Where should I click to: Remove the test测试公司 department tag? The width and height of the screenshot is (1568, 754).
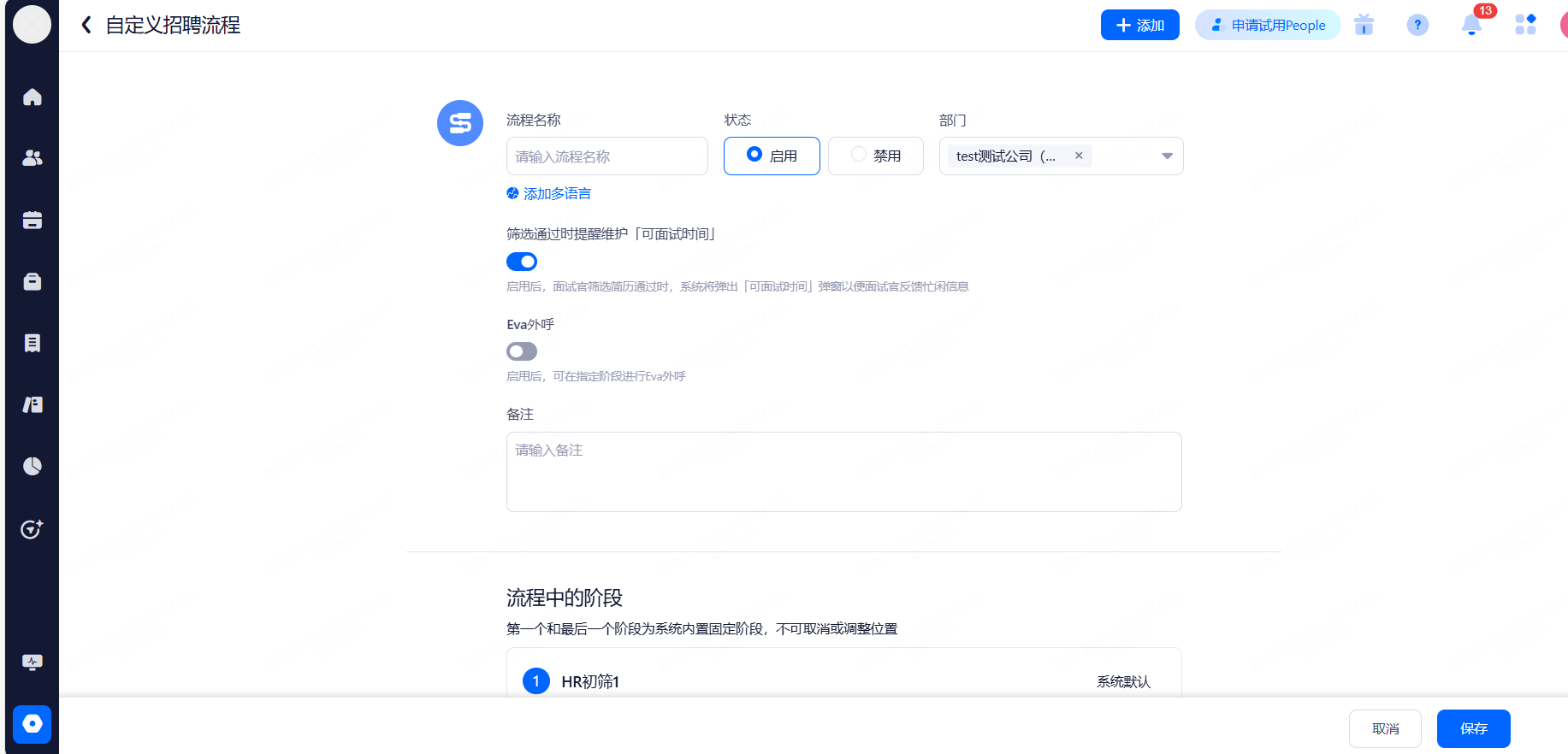(x=1079, y=156)
